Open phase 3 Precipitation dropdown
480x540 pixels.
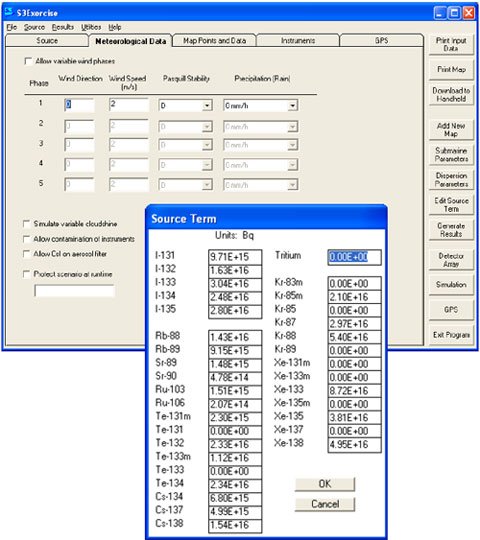tap(292, 145)
